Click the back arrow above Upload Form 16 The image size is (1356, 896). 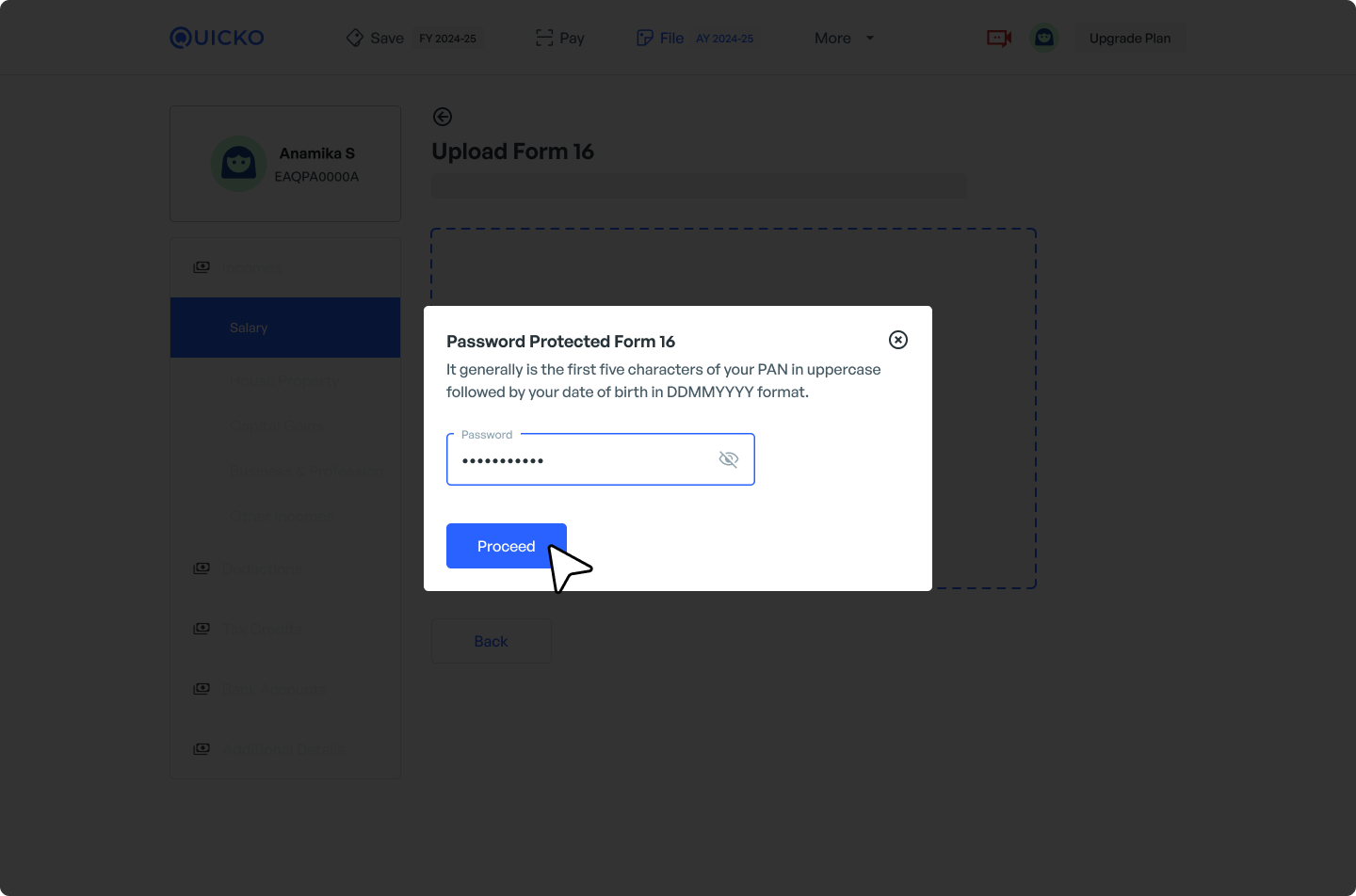[x=443, y=117]
